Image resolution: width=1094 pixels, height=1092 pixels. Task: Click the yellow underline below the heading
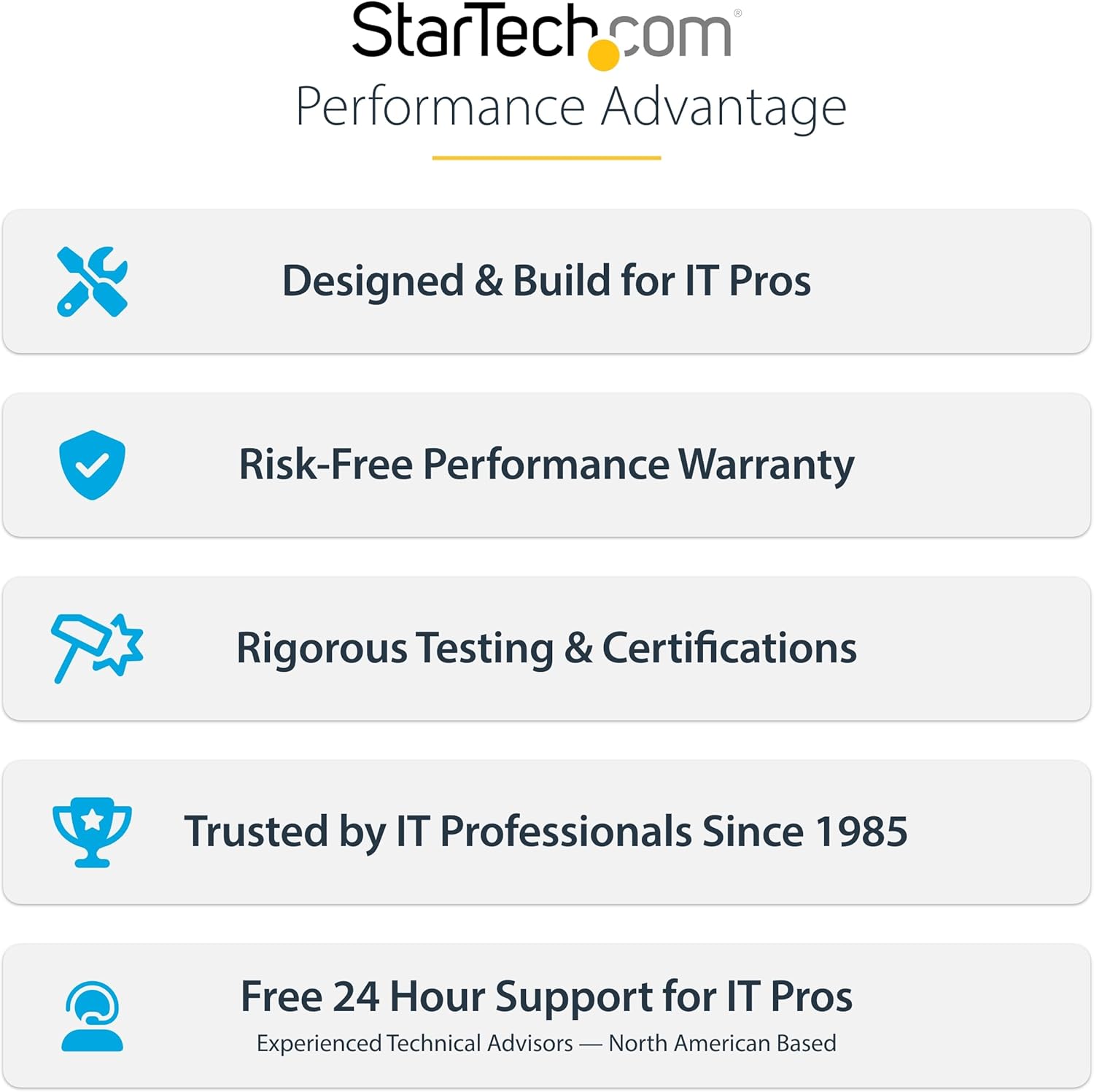click(x=546, y=158)
